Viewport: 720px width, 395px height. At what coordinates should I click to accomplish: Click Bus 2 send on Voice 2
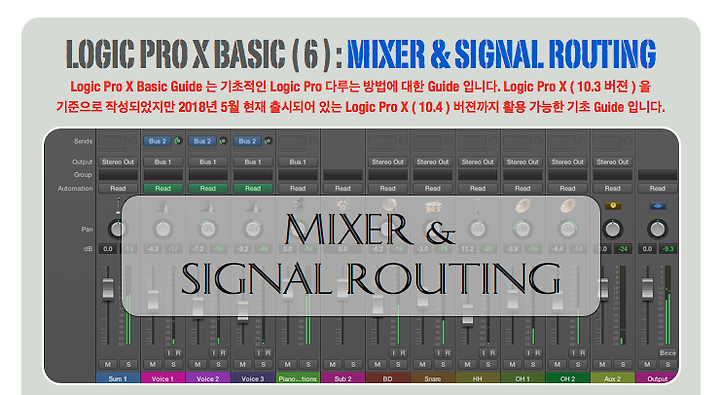[202, 141]
